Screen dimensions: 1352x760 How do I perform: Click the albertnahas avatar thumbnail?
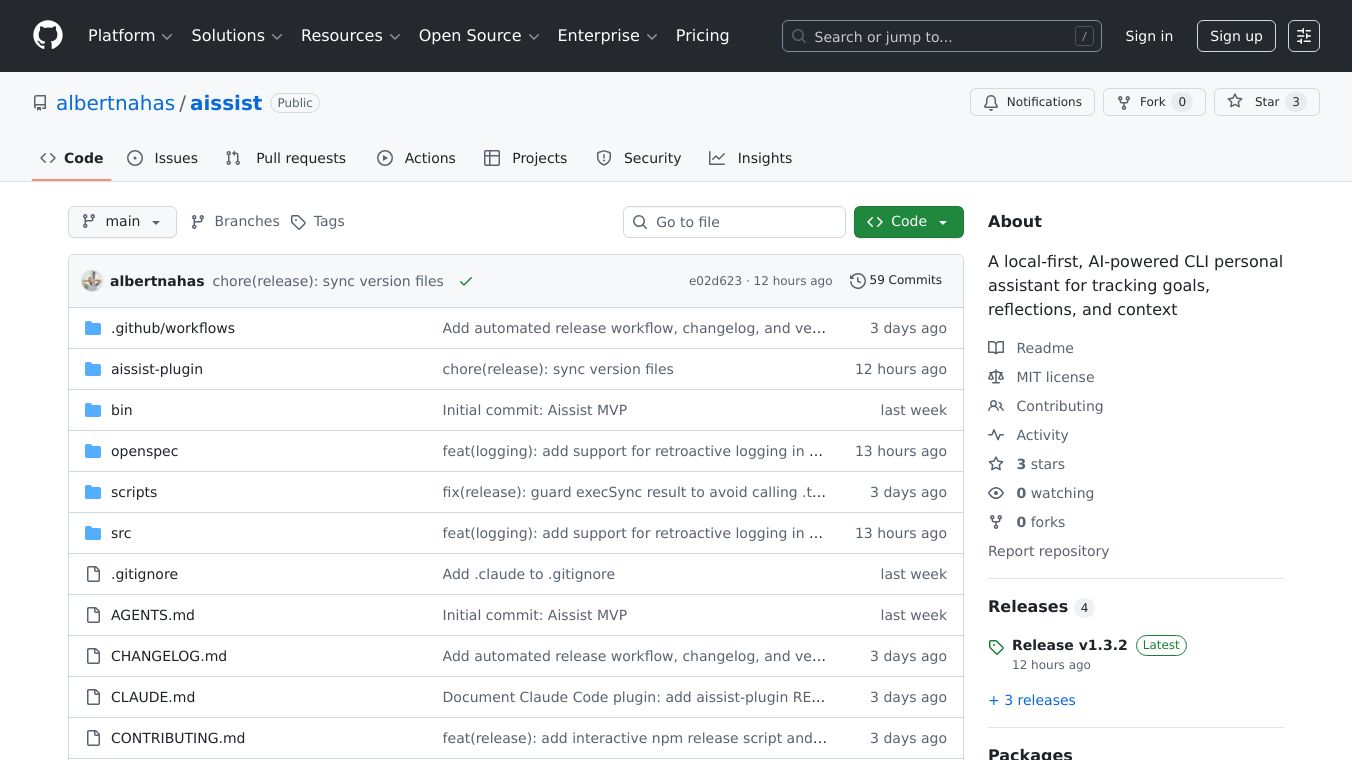coord(92,281)
